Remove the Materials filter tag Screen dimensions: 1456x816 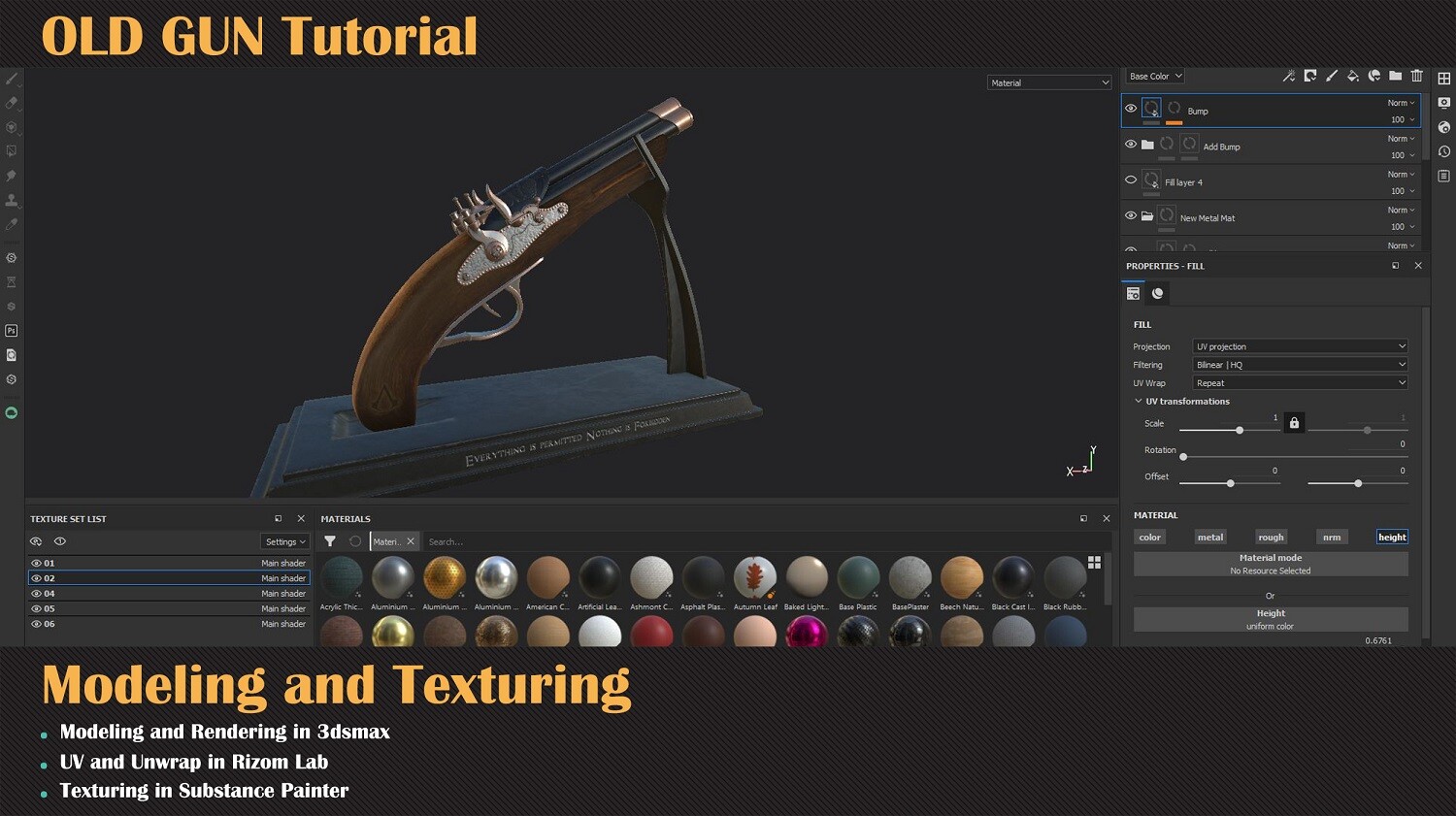tap(411, 541)
